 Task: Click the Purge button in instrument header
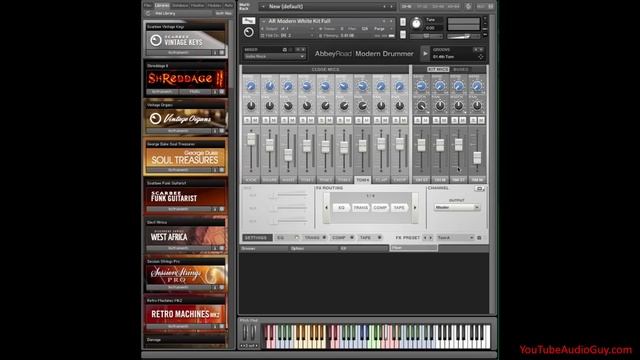coord(379,29)
